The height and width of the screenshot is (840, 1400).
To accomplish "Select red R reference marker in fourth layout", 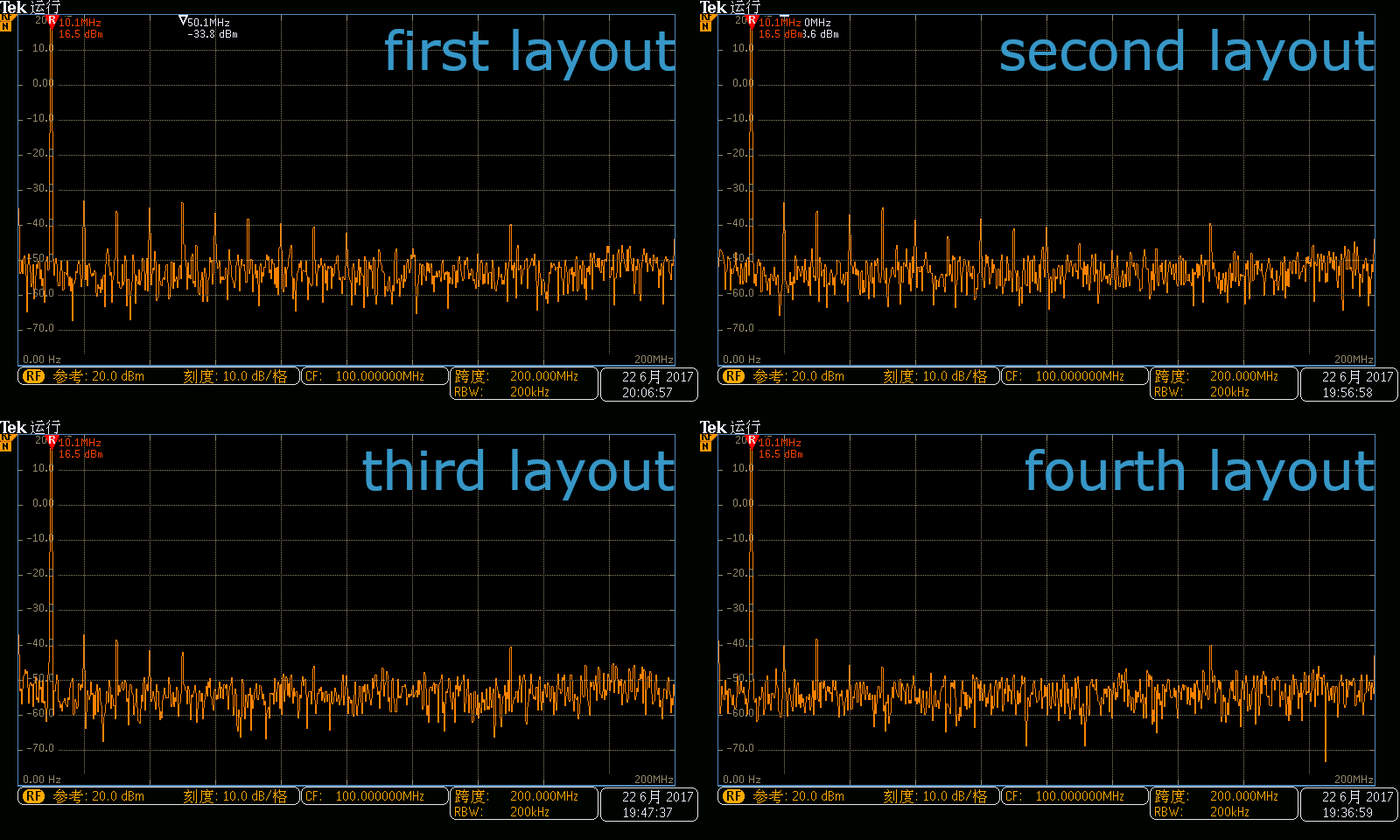I will coord(752,441).
